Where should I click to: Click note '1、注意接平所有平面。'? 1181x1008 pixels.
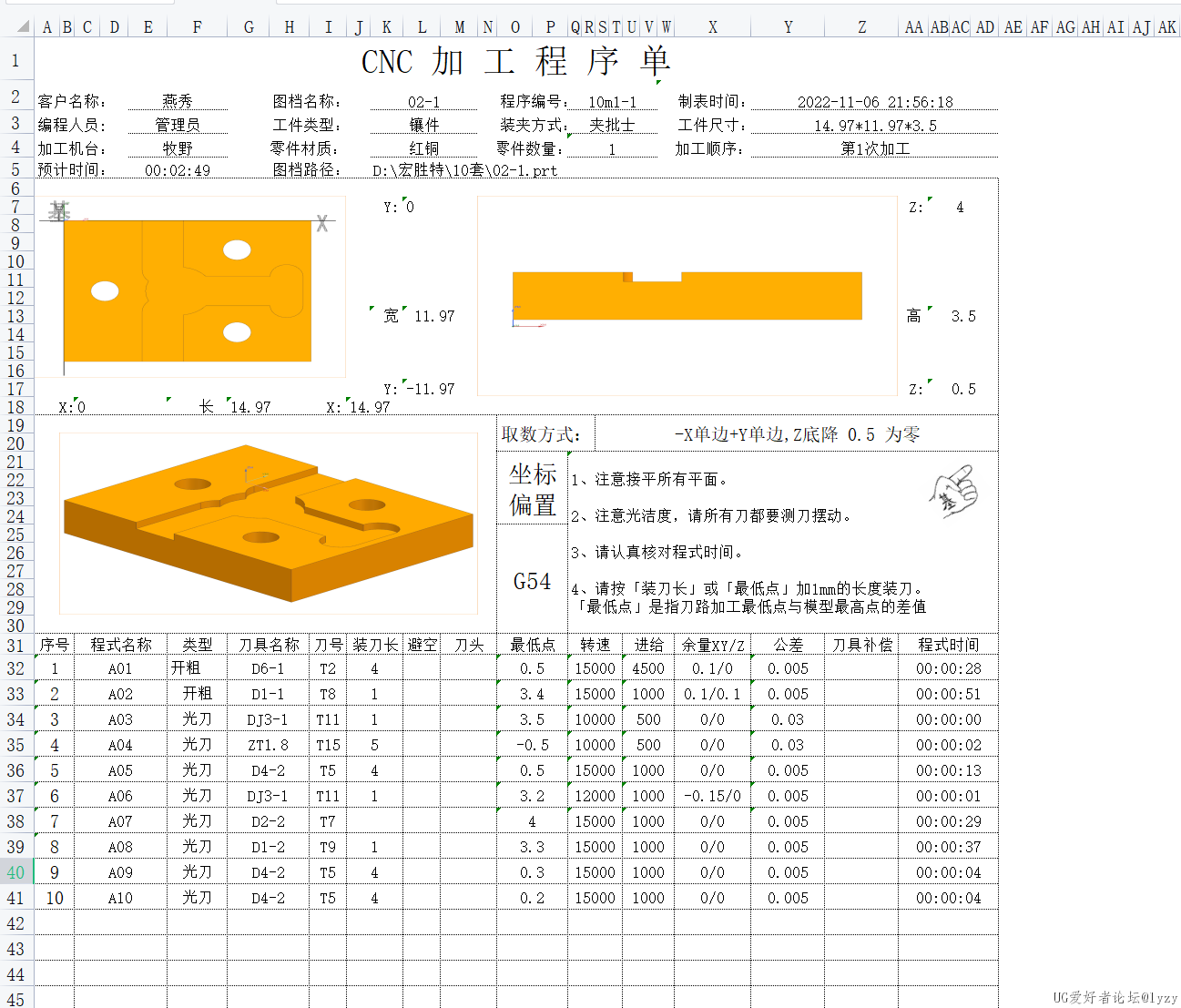coord(649,479)
